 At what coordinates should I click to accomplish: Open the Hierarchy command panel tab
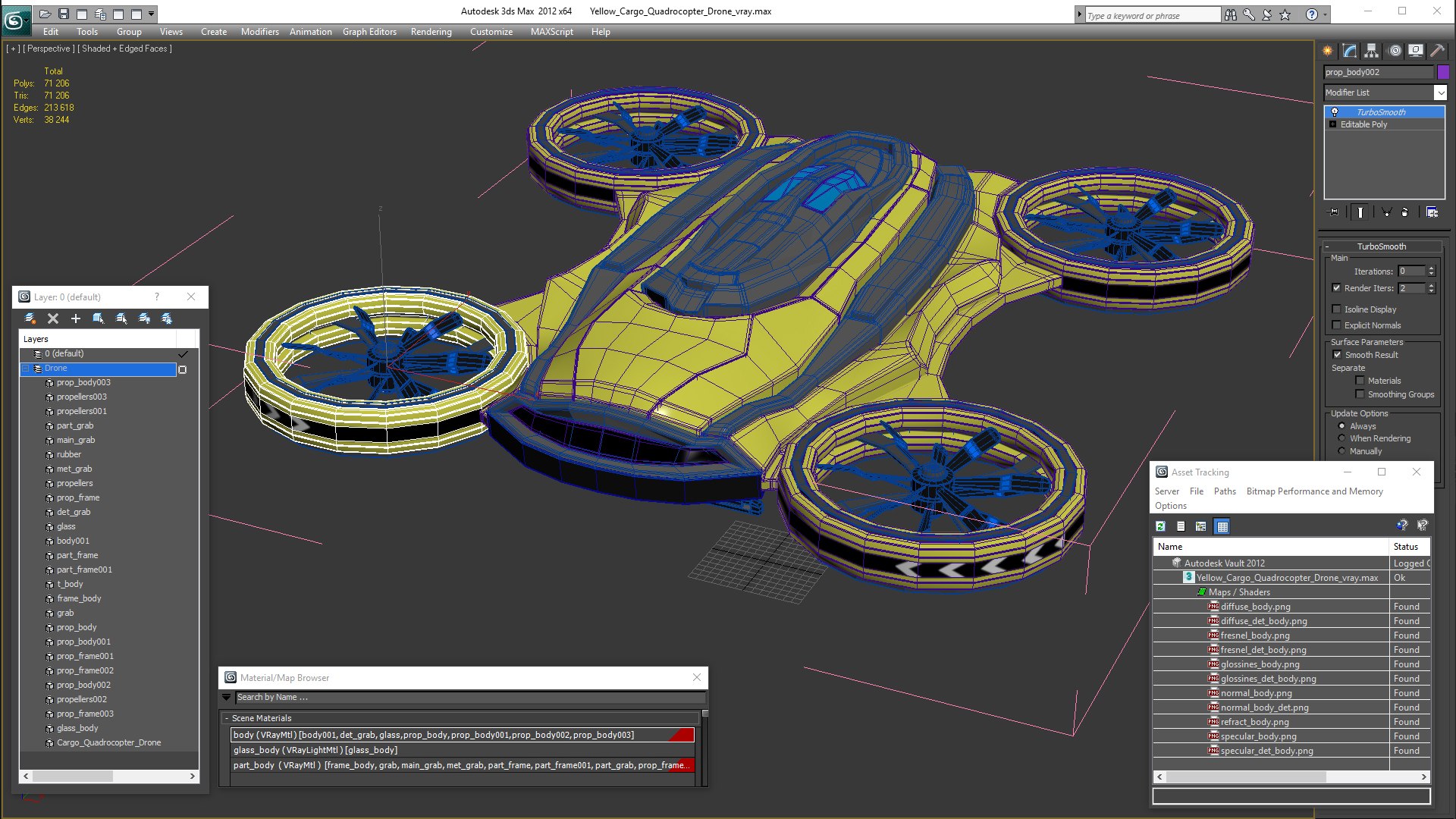tap(1371, 51)
